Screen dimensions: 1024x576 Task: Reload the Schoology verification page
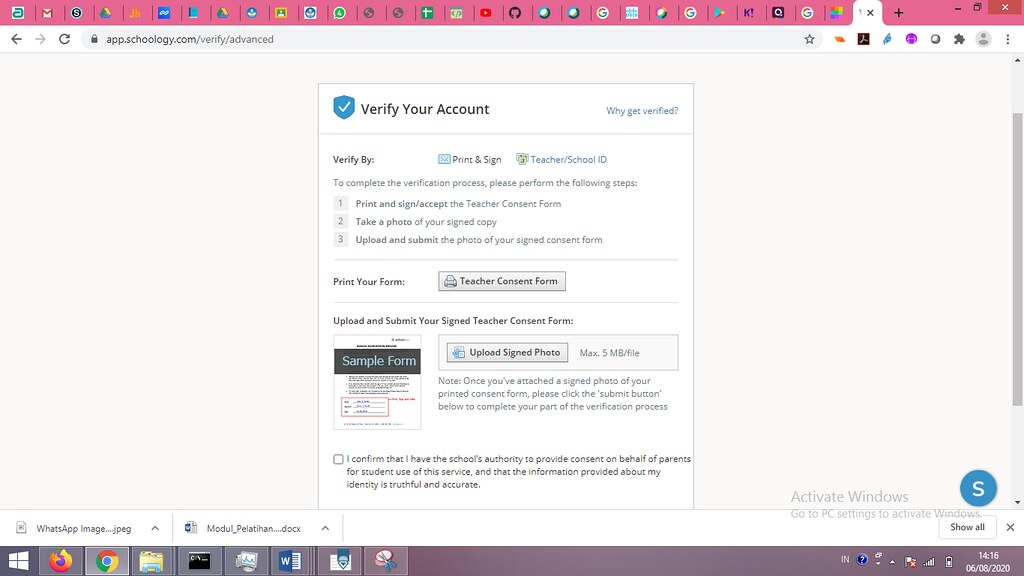point(64,39)
